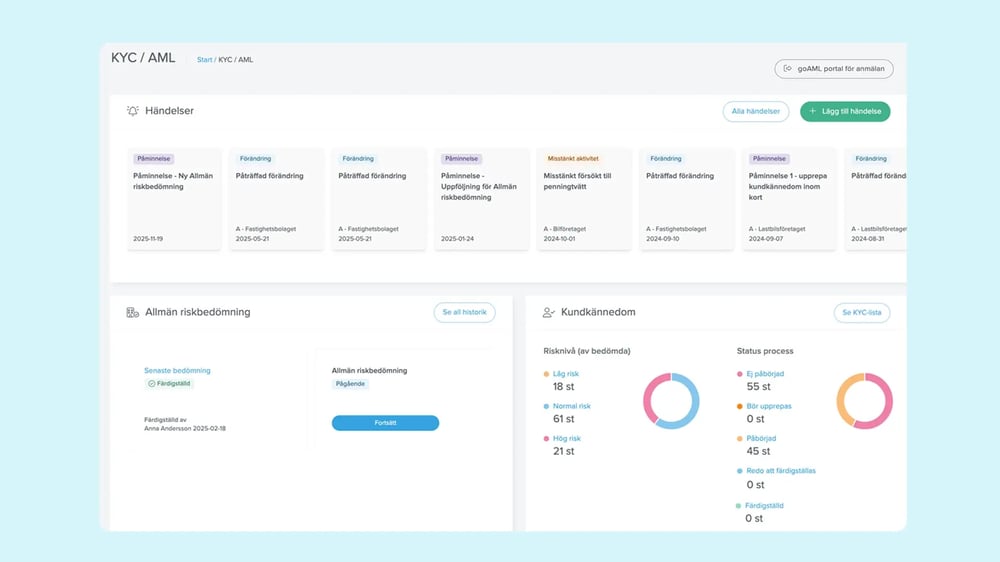This screenshot has height=562, width=1000.
Task: Click the green checkmark in Färdigställd badge
Action: 151,383
